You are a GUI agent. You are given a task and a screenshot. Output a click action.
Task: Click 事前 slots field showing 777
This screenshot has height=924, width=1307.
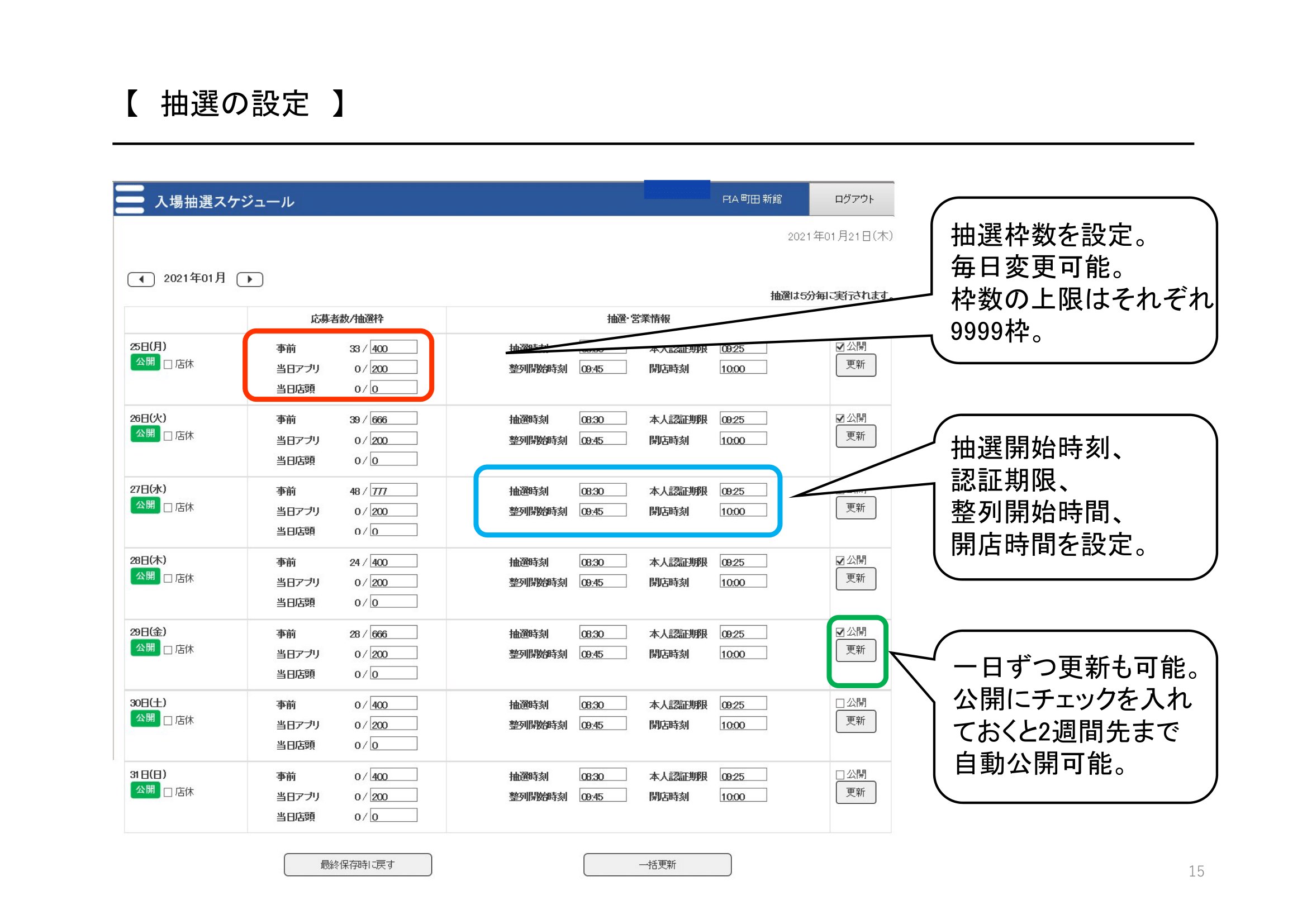pyautogui.click(x=393, y=490)
